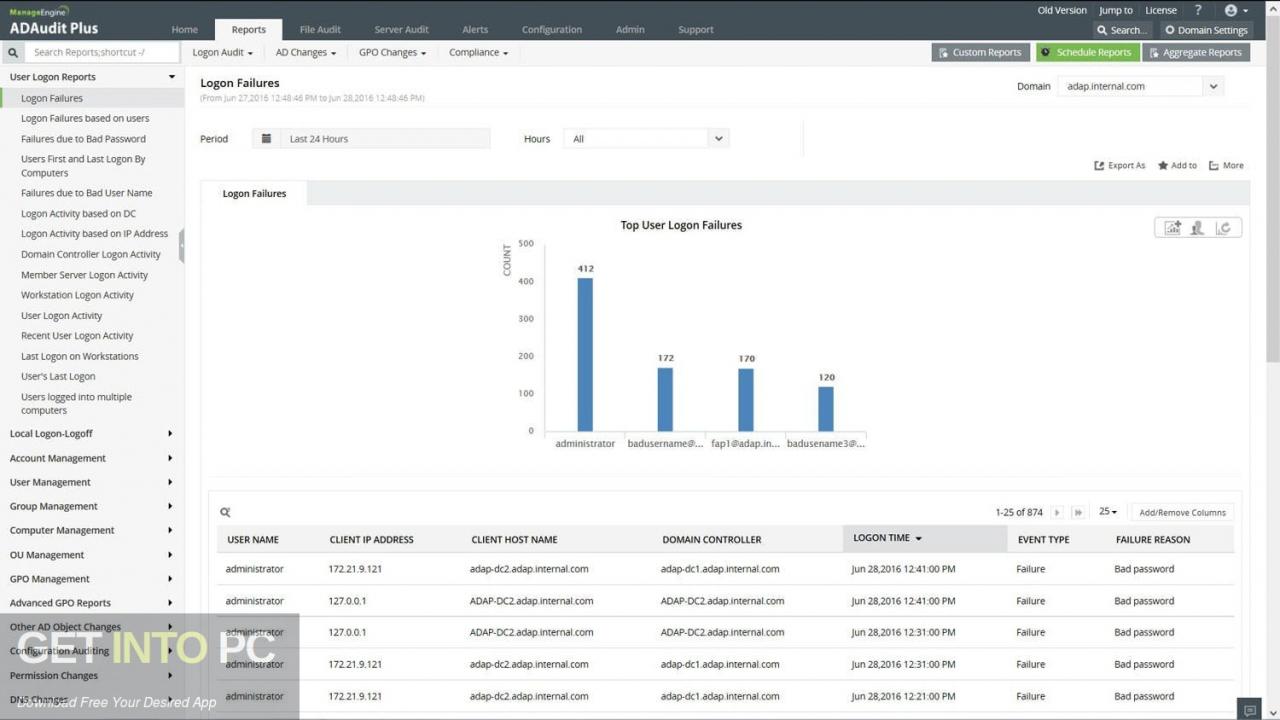The width and height of the screenshot is (1280, 720).
Task: Click the chart add-graph icon
Action: point(1172,228)
